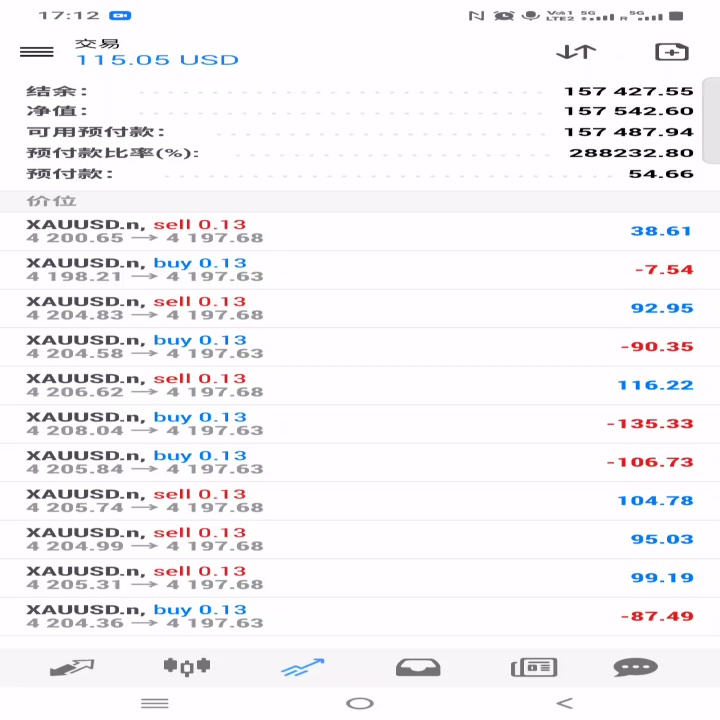
Task: Select sell position opened at 4 206.62
Action: (x=360, y=386)
